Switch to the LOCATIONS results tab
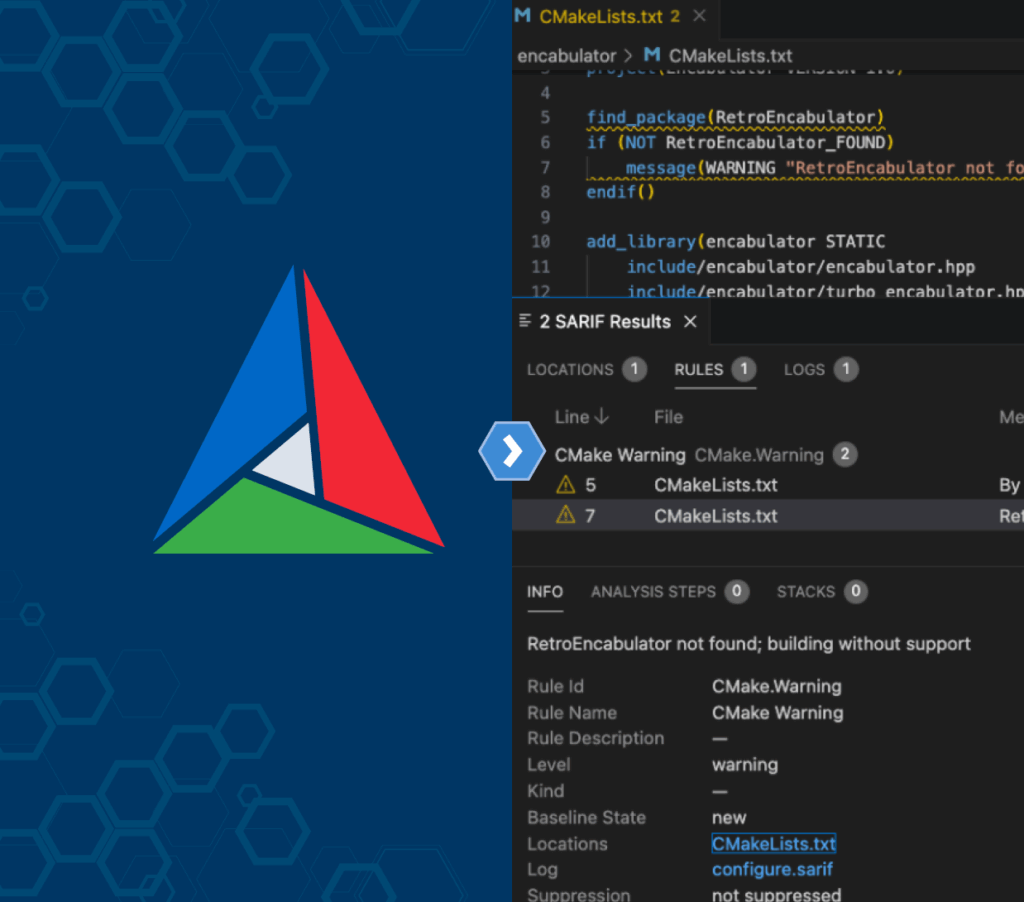The image size is (1024, 902). coord(569,369)
